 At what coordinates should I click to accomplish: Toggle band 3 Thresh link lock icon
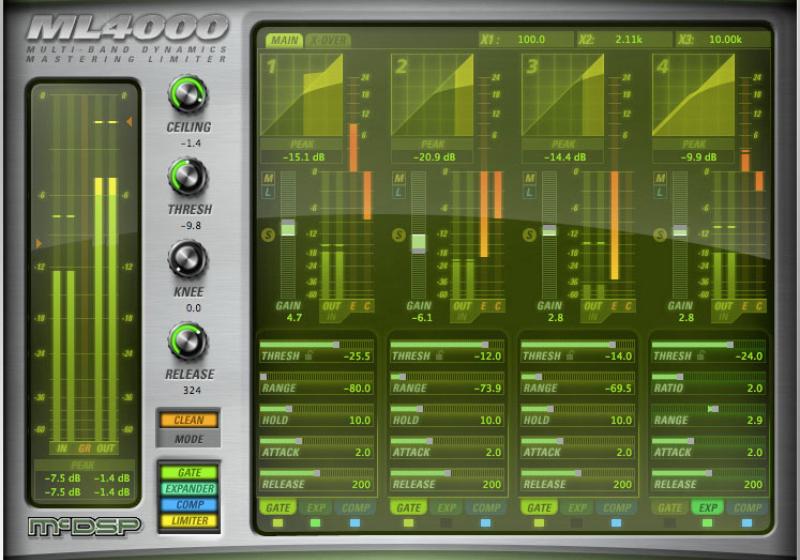570,355
